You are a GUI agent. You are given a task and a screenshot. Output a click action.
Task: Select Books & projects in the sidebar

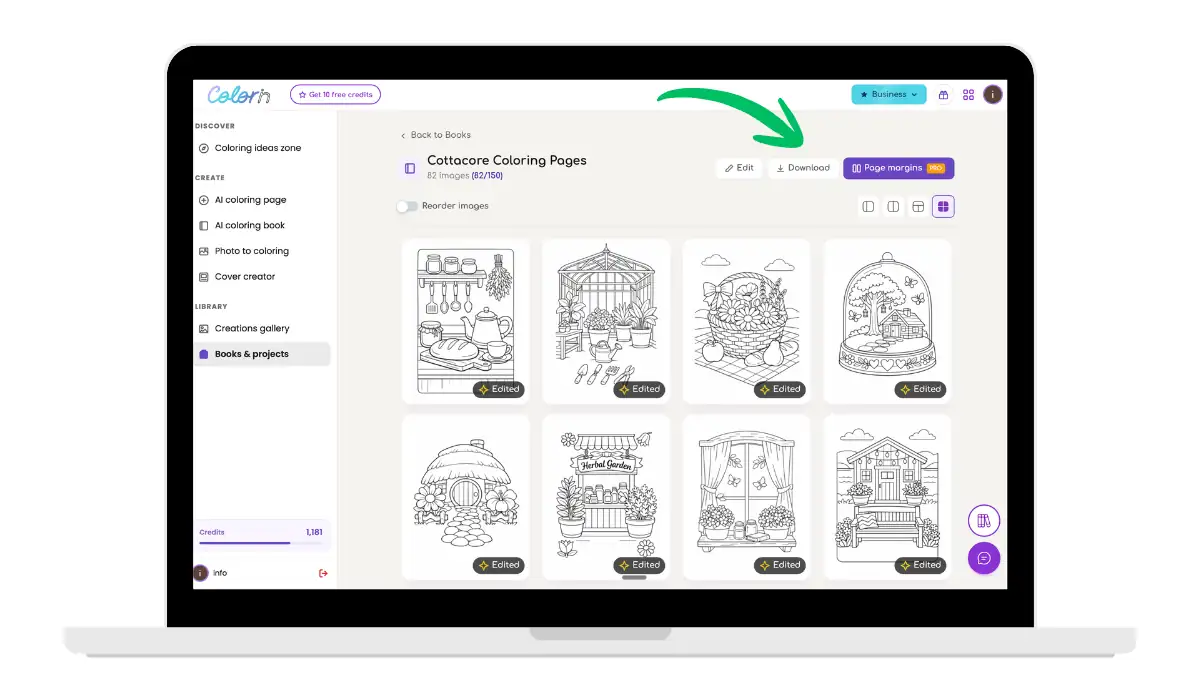(x=253, y=352)
